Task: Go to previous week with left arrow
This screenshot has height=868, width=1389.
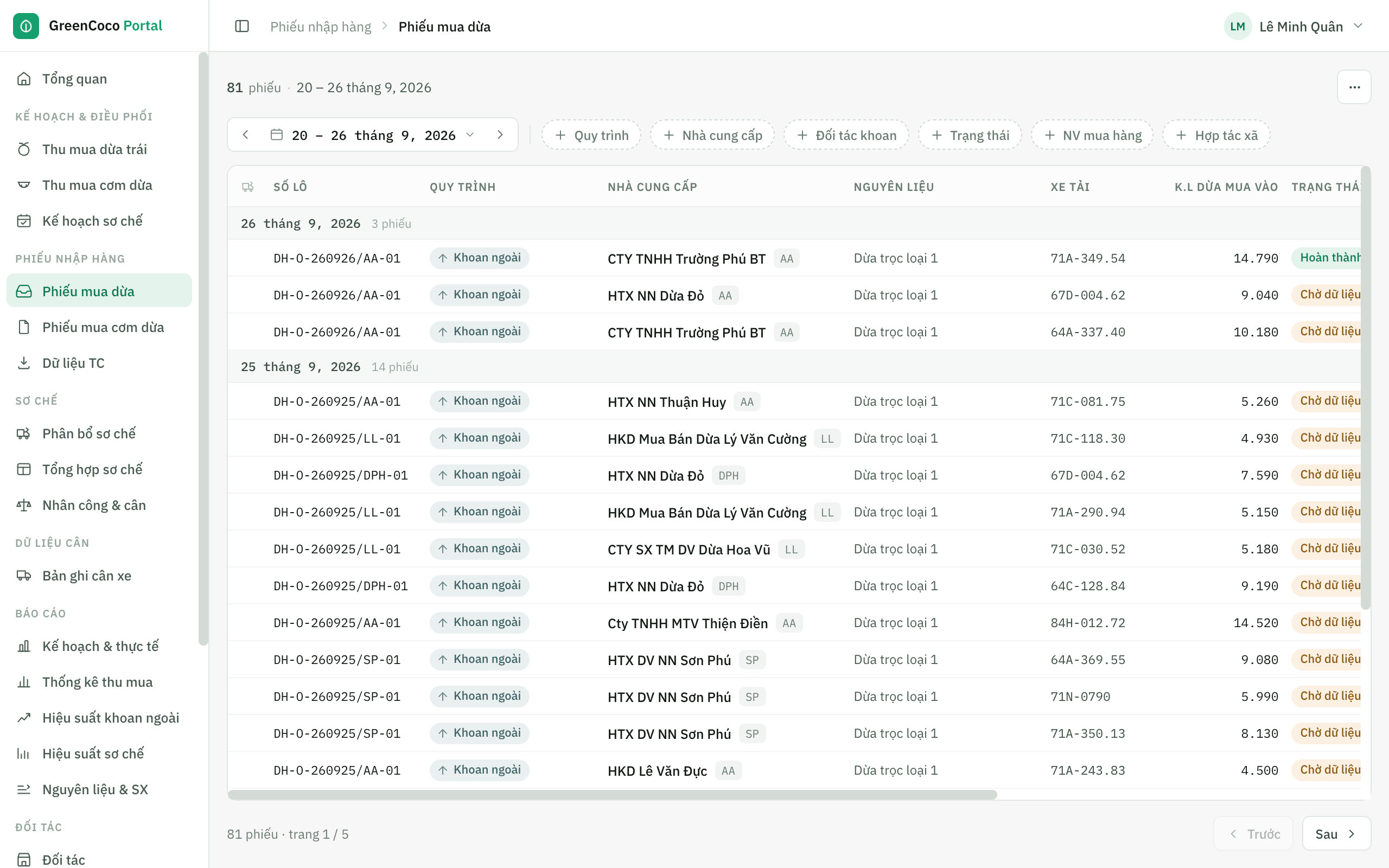Action: tap(246, 135)
